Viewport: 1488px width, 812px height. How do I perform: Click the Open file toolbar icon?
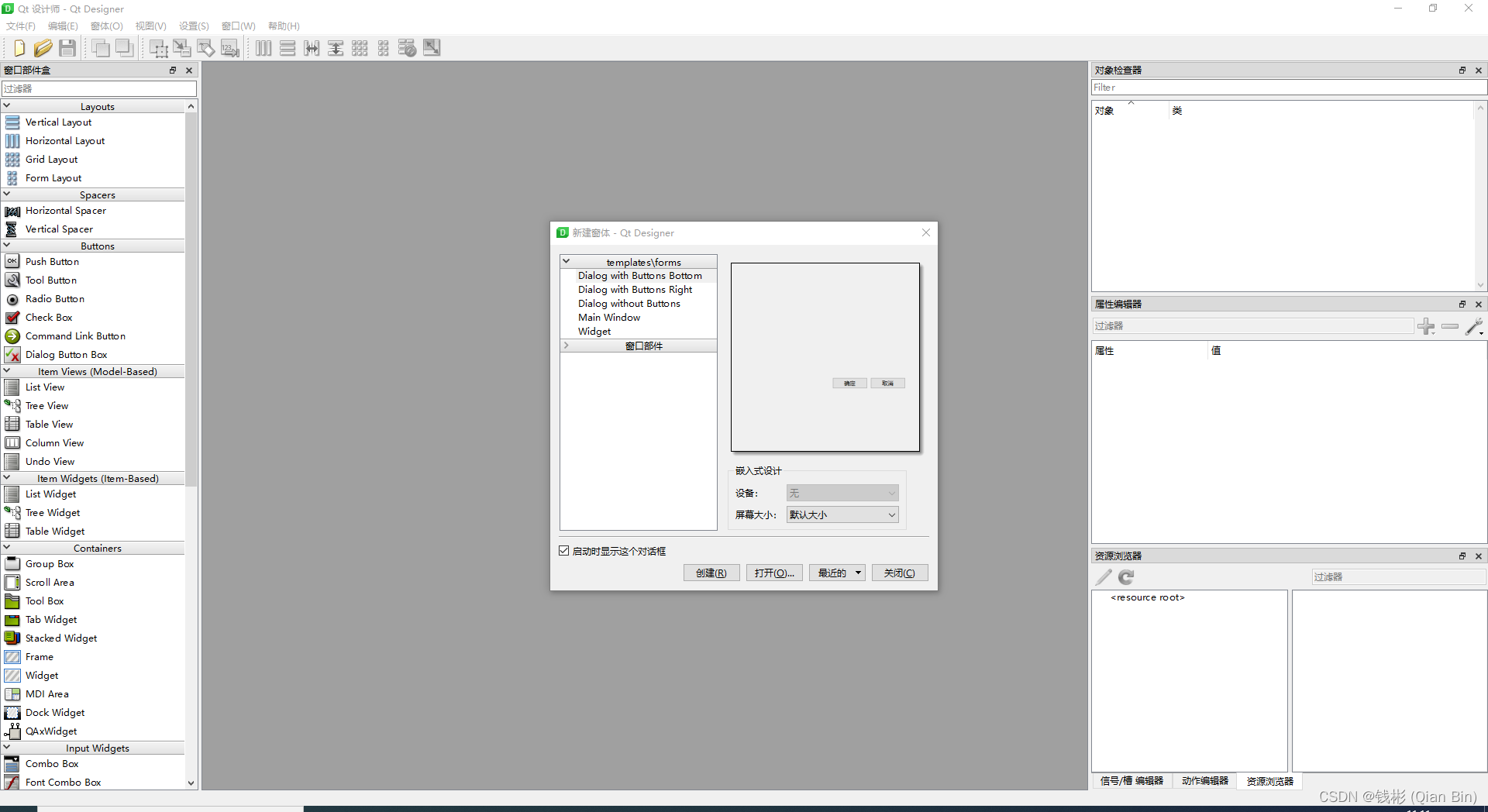click(x=43, y=48)
